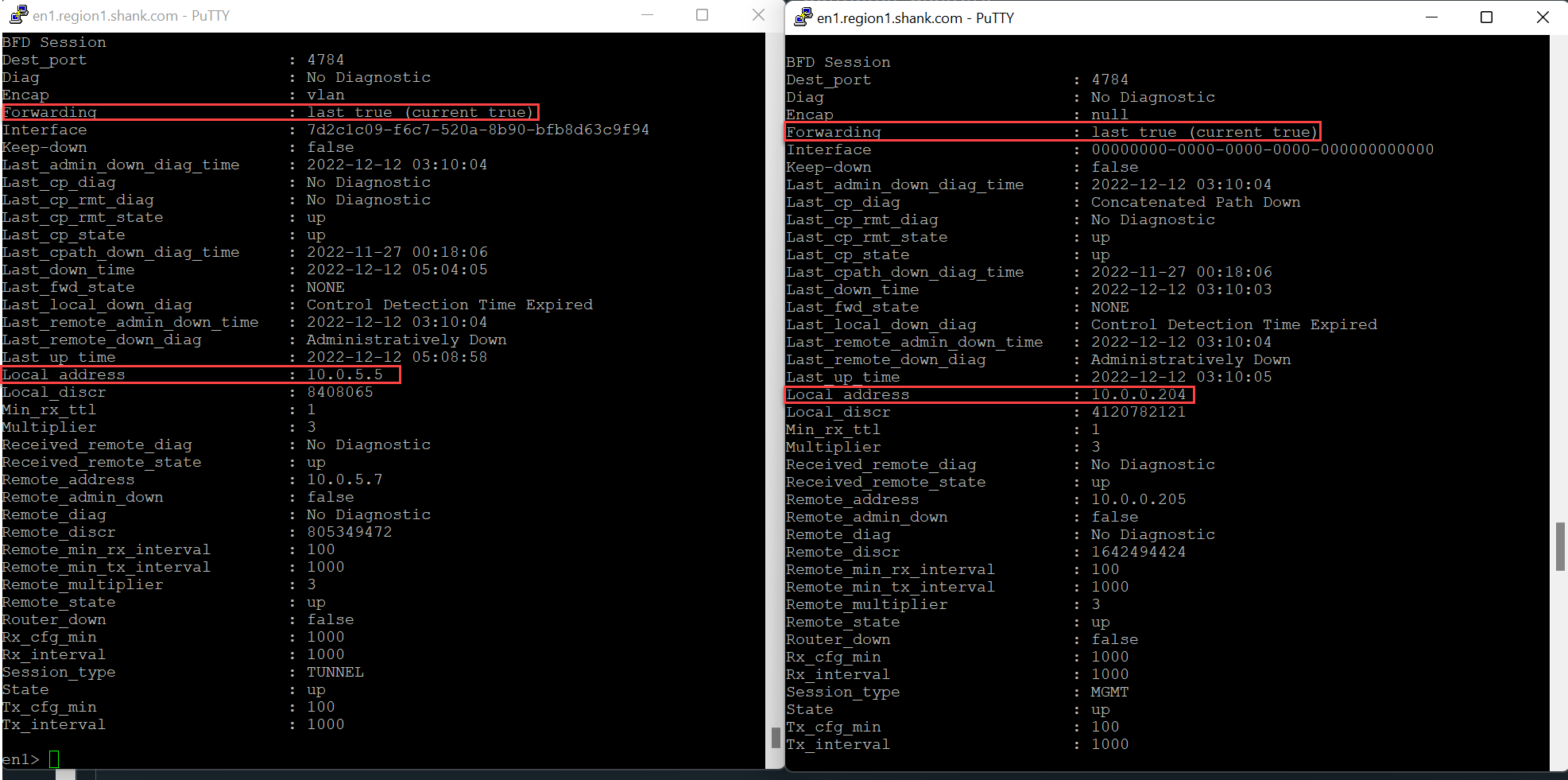1568x780 pixels.
Task: Click local address 10.0.0.204 in right window
Action: pyautogui.click(x=1138, y=394)
